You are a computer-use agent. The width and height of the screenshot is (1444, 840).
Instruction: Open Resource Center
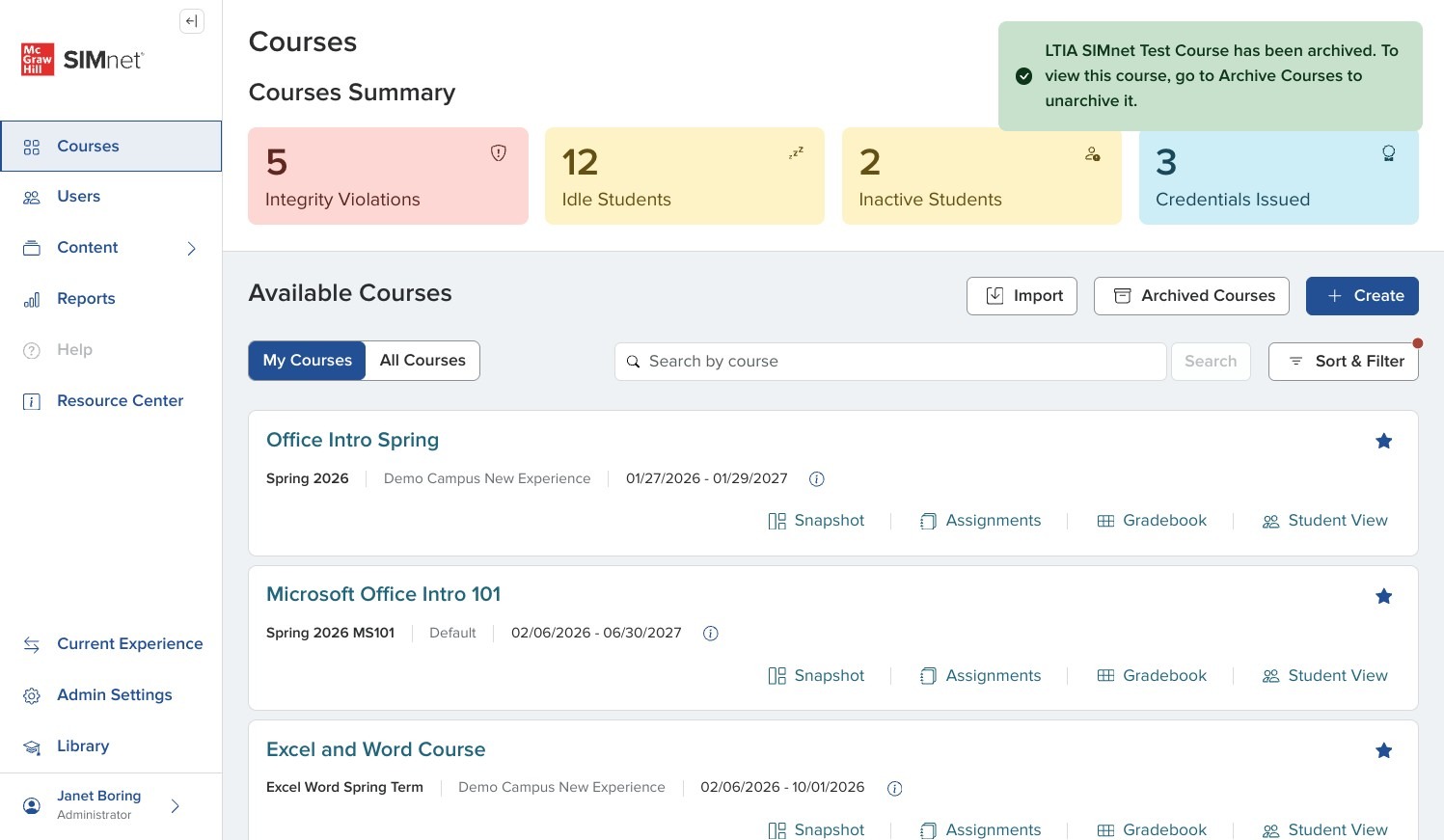coord(111,401)
